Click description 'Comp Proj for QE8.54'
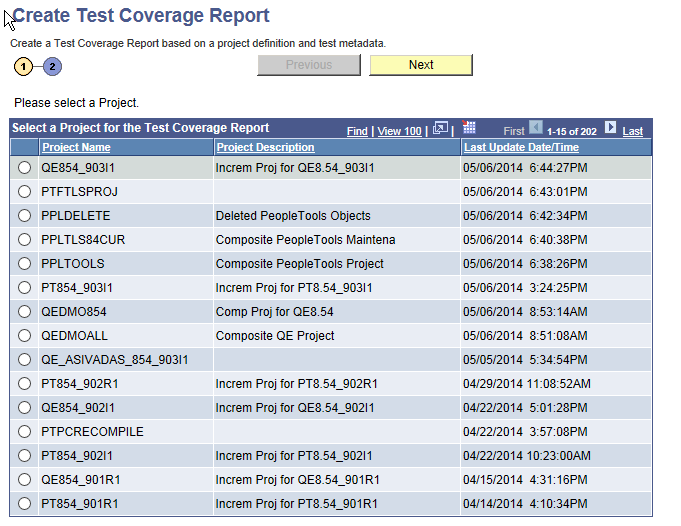 tap(274, 312)
